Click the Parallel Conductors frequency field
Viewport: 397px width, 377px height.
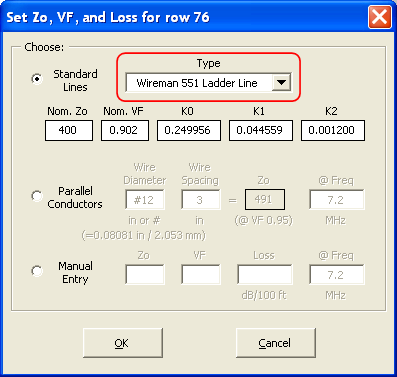click(337, 199)
